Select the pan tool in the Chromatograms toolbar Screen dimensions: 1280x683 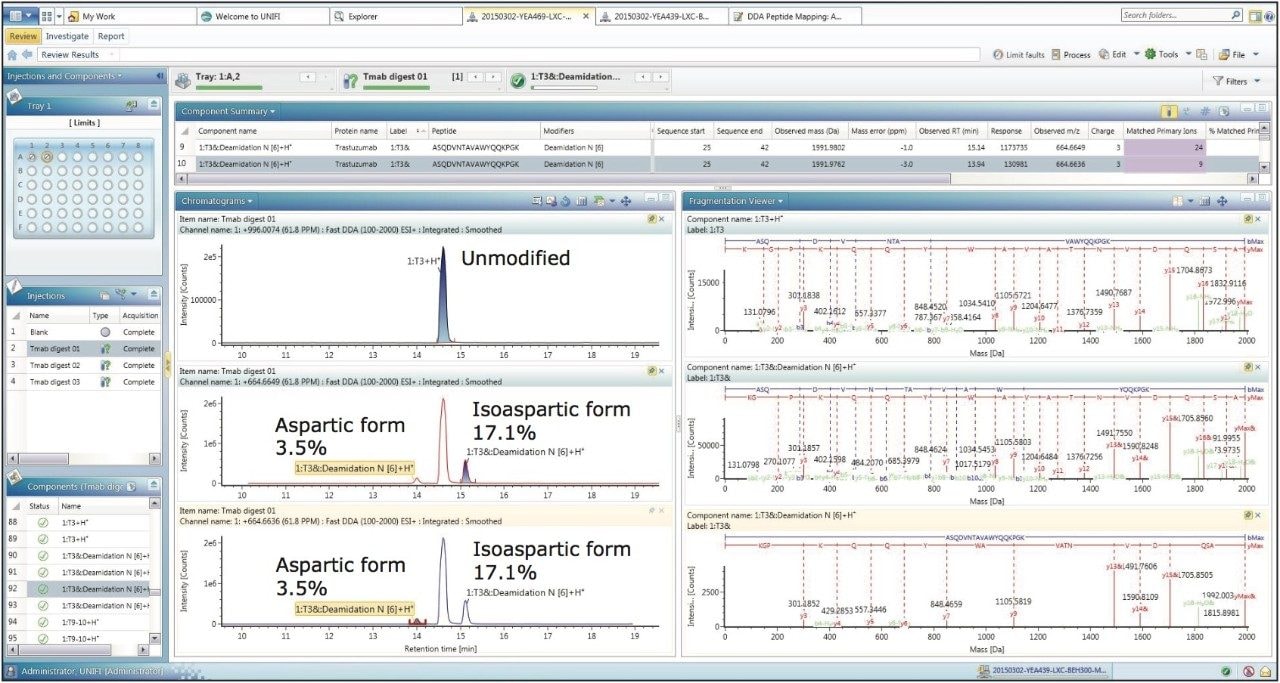[626, 201]
